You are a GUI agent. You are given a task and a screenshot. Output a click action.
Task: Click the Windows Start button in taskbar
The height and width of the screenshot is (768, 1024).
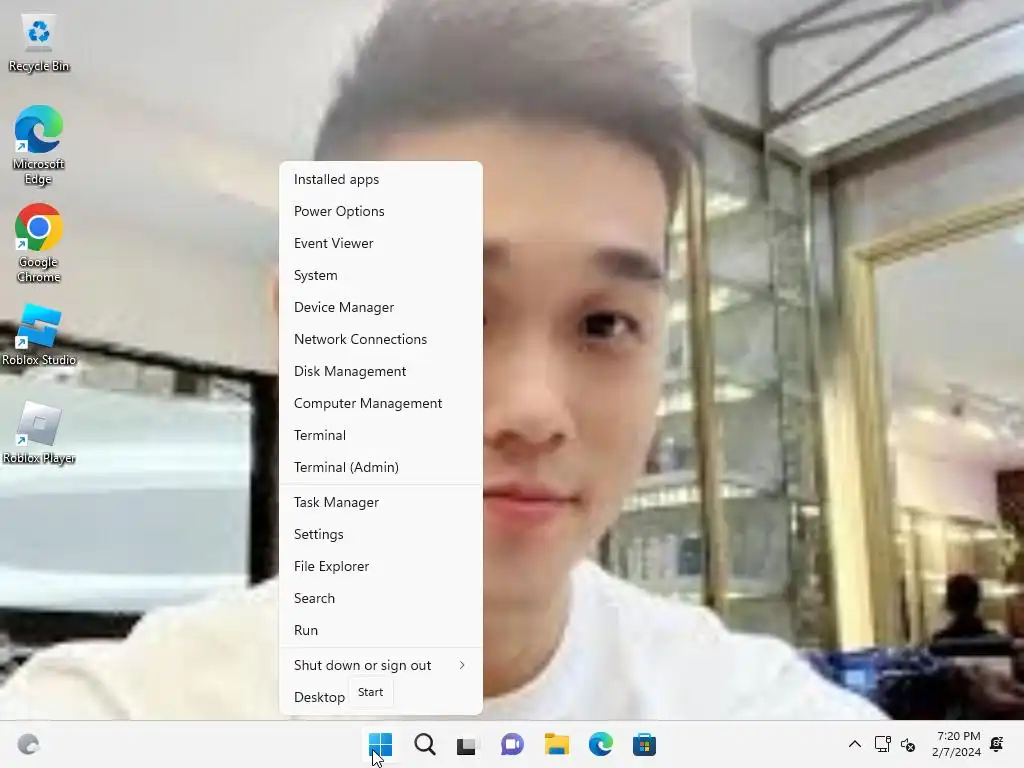coord(380,744)
